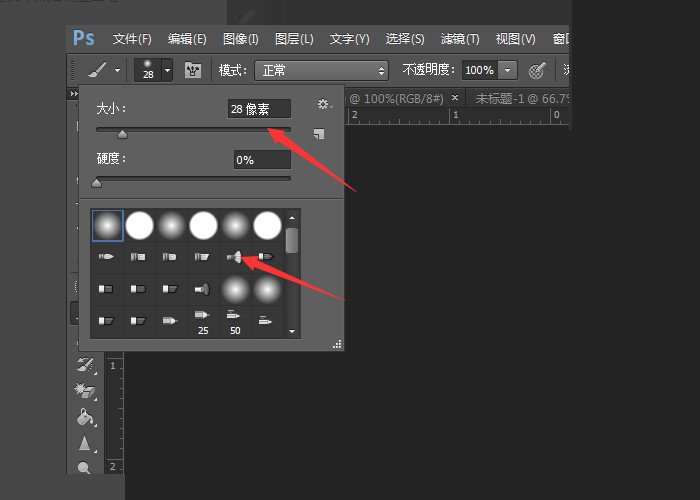Select the fan-shaped bristle brush preset
This screenshot has width=700, height=500.
234,257
